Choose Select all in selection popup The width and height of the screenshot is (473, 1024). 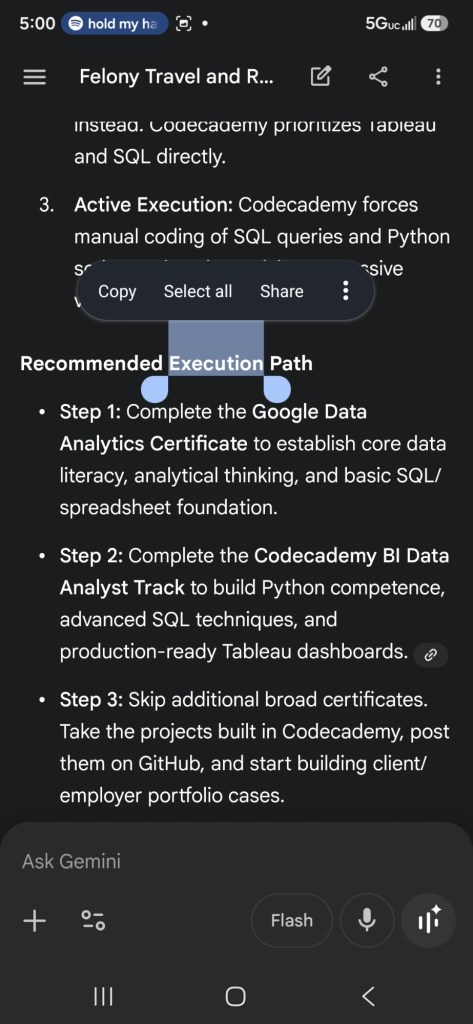point(198,291)
